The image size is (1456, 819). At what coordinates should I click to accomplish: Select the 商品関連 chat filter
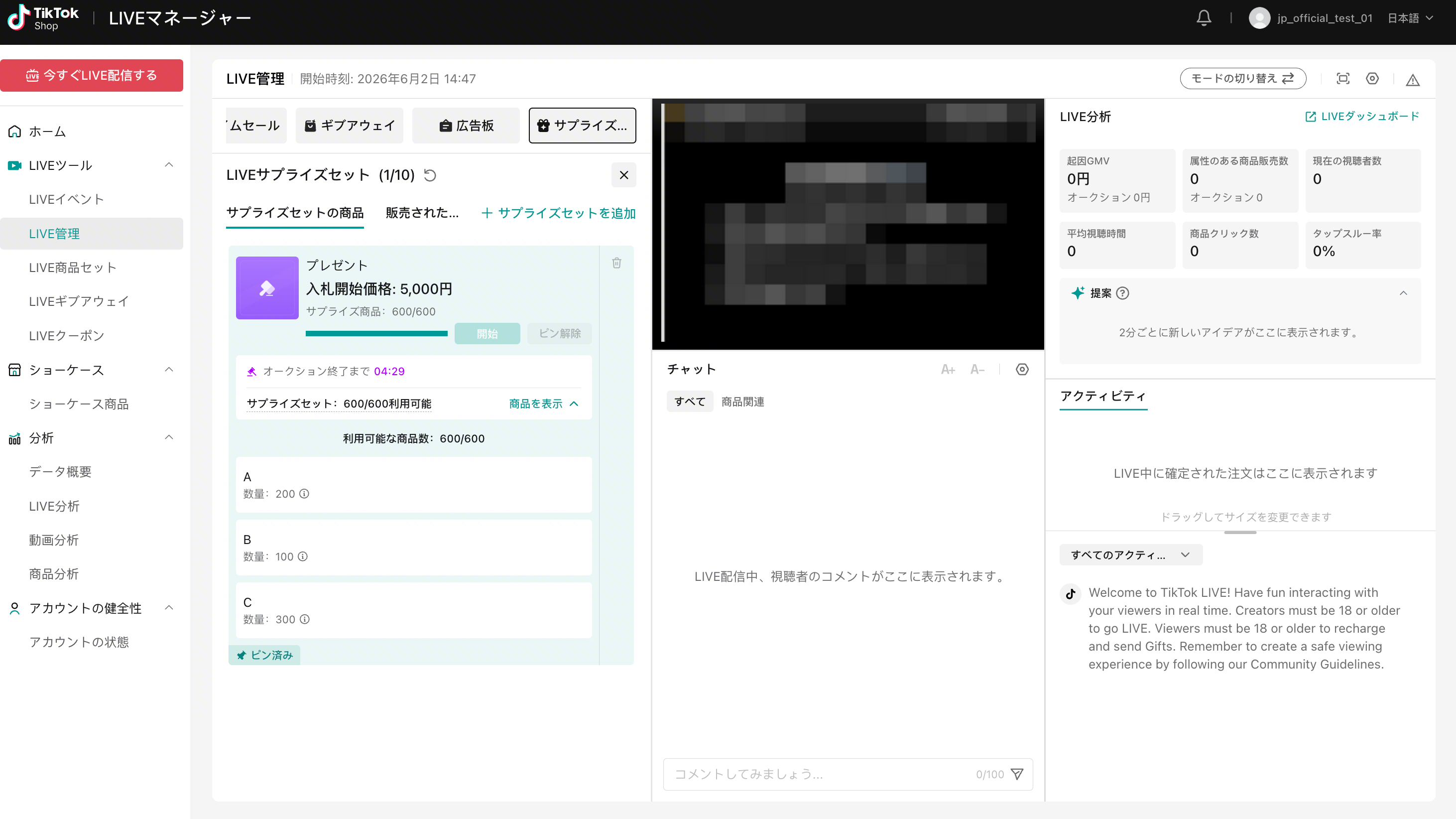point(743,402)
